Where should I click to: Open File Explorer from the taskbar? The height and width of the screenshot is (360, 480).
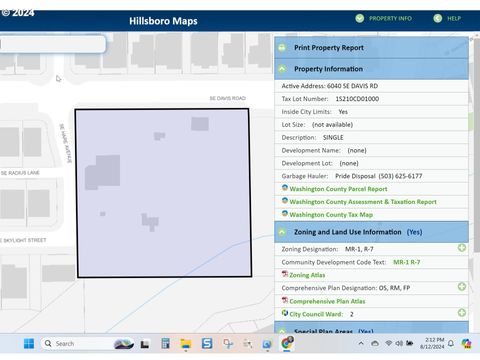pyautogui.click(x=186, y=344)
